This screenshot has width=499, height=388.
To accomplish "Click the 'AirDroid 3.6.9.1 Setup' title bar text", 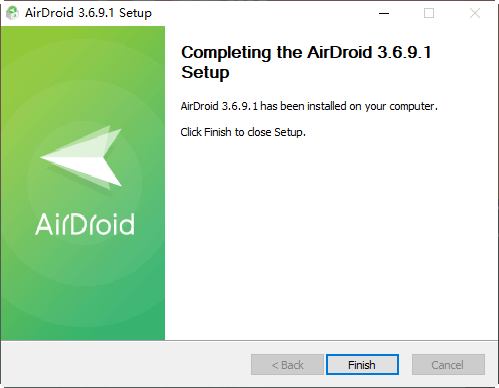I will click(x=88, y=13).
